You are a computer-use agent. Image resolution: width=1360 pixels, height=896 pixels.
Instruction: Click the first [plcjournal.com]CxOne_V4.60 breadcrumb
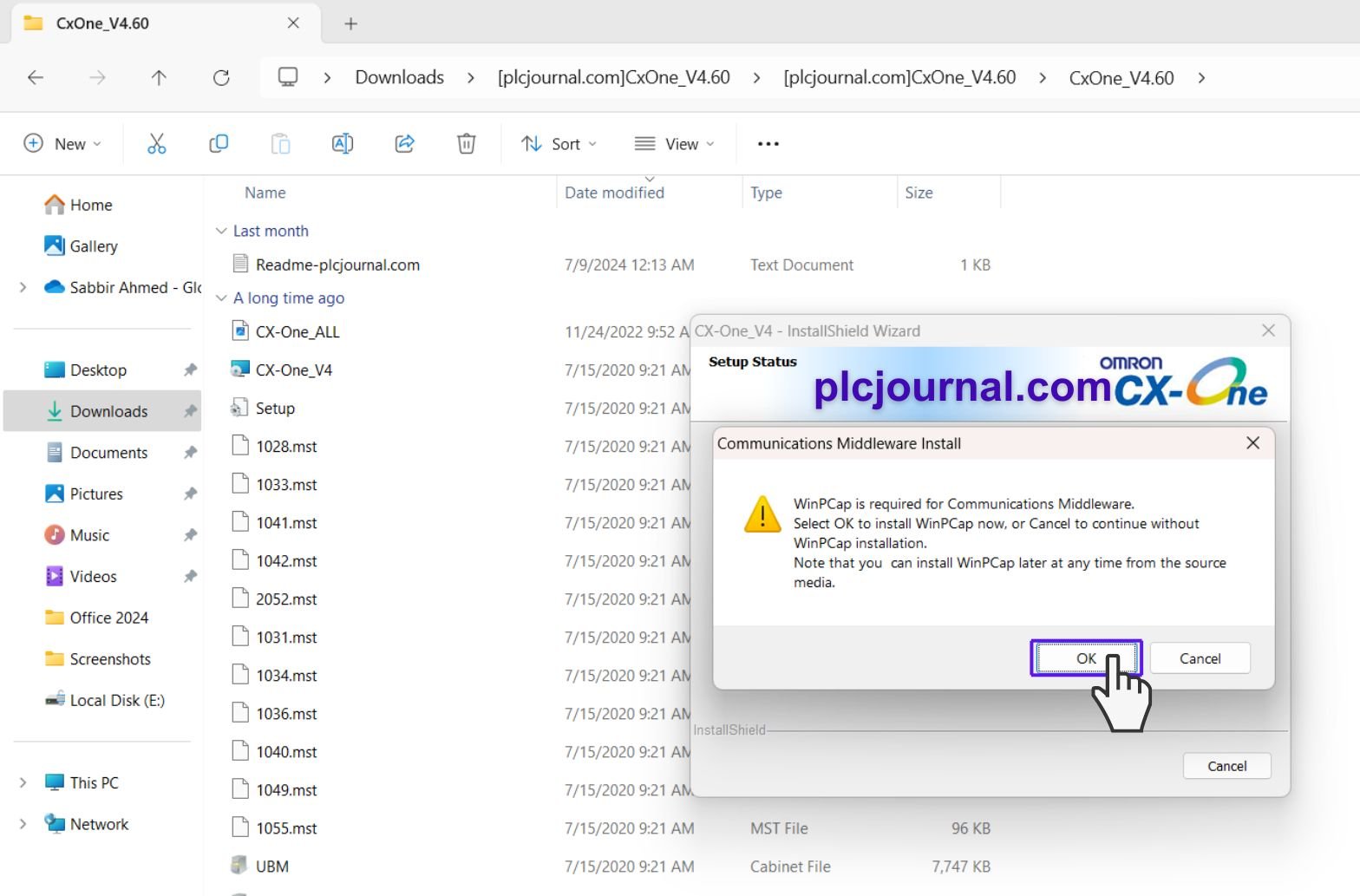pyautogui.click(x=613, y=77)
